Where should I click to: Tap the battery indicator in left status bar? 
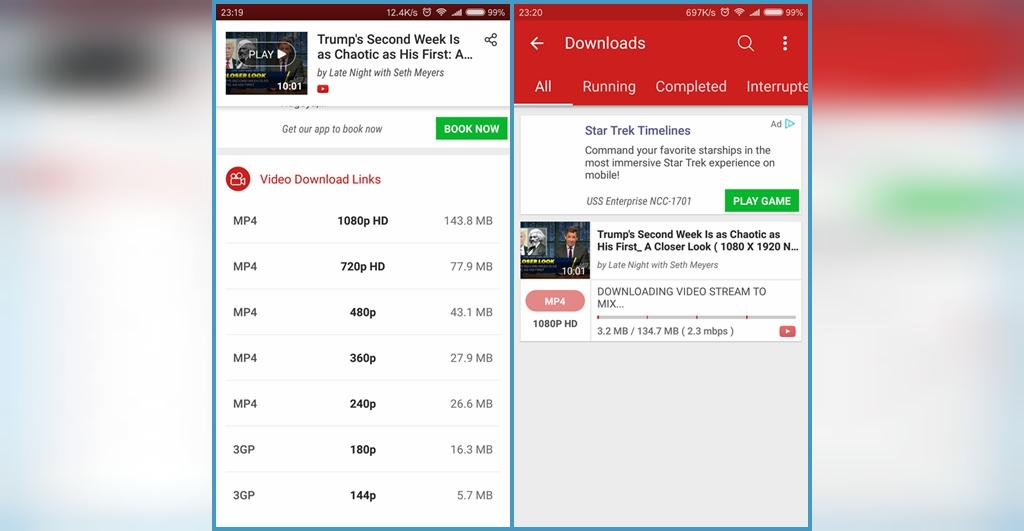point(475,12)
